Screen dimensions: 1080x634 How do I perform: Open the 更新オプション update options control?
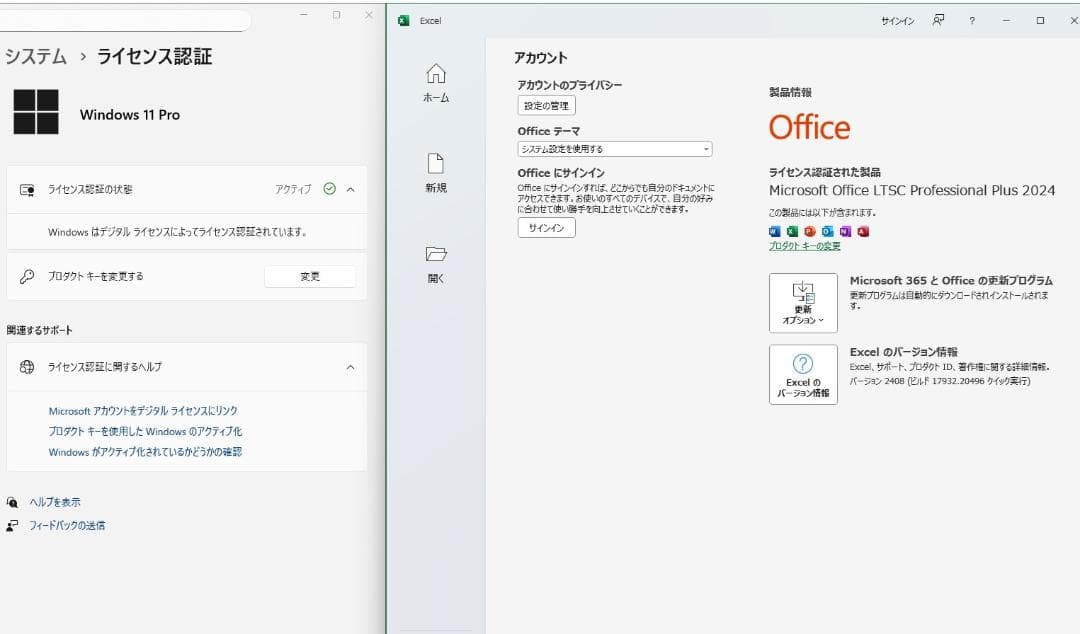802,303
